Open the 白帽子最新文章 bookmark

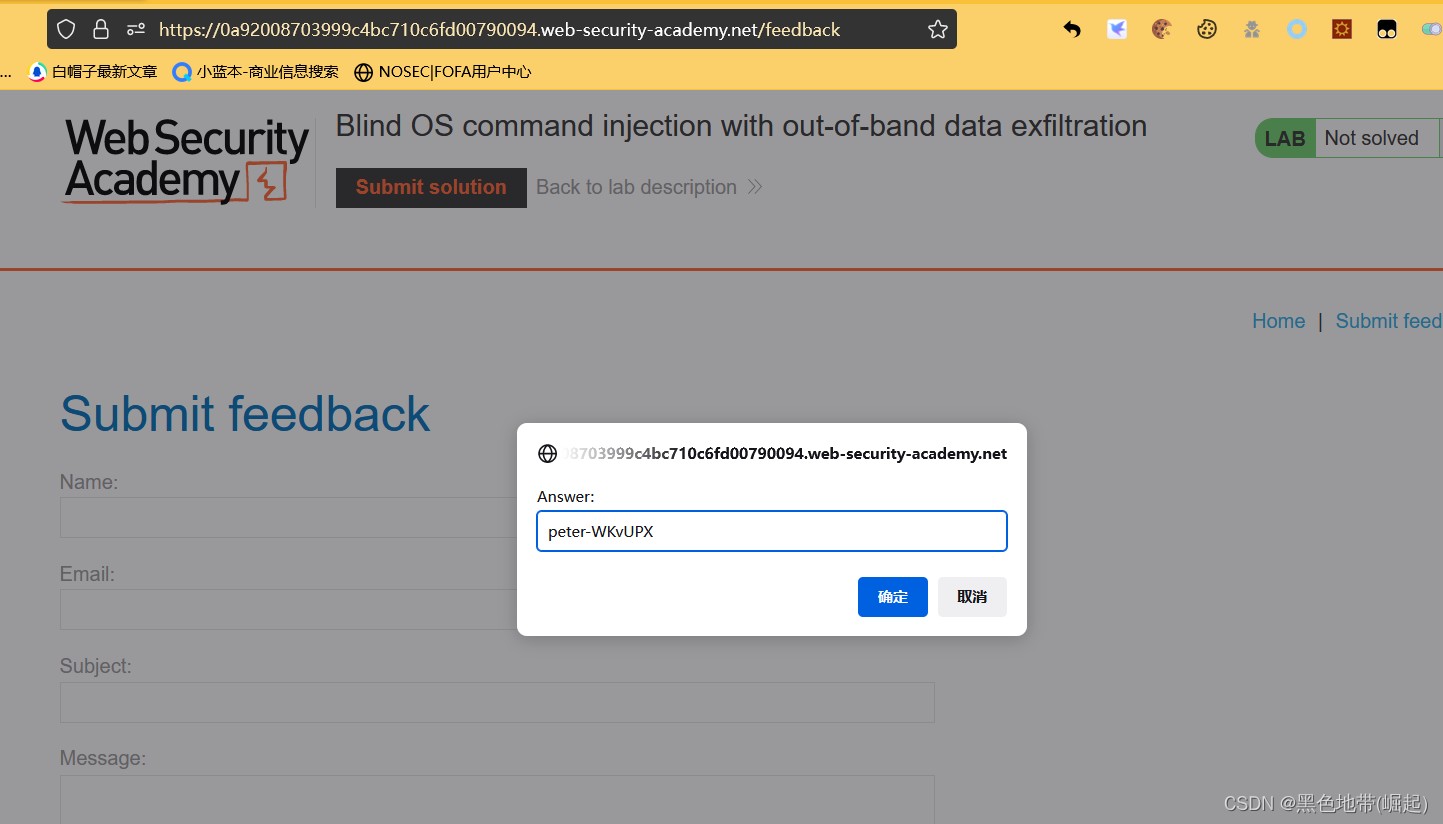pos(93,72)
